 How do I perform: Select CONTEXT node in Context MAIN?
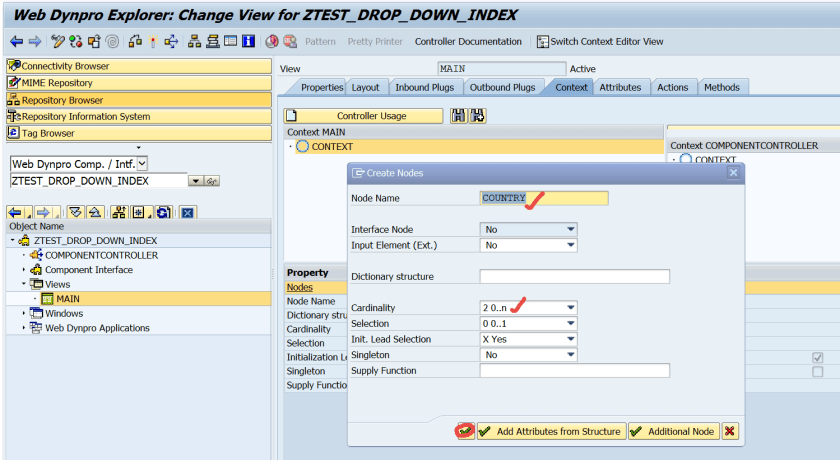[332, 146]
